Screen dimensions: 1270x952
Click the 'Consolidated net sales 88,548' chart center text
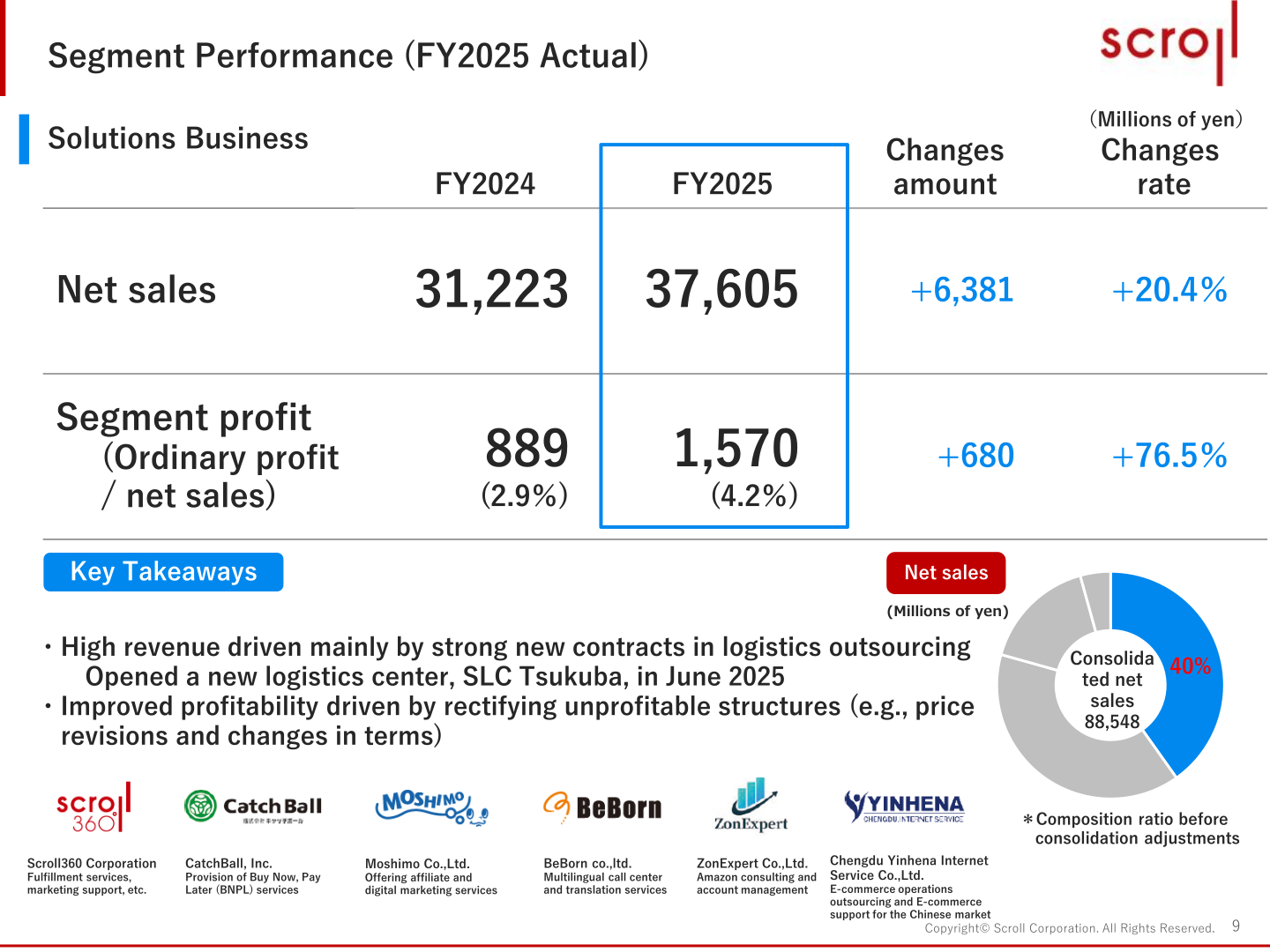1112,690
